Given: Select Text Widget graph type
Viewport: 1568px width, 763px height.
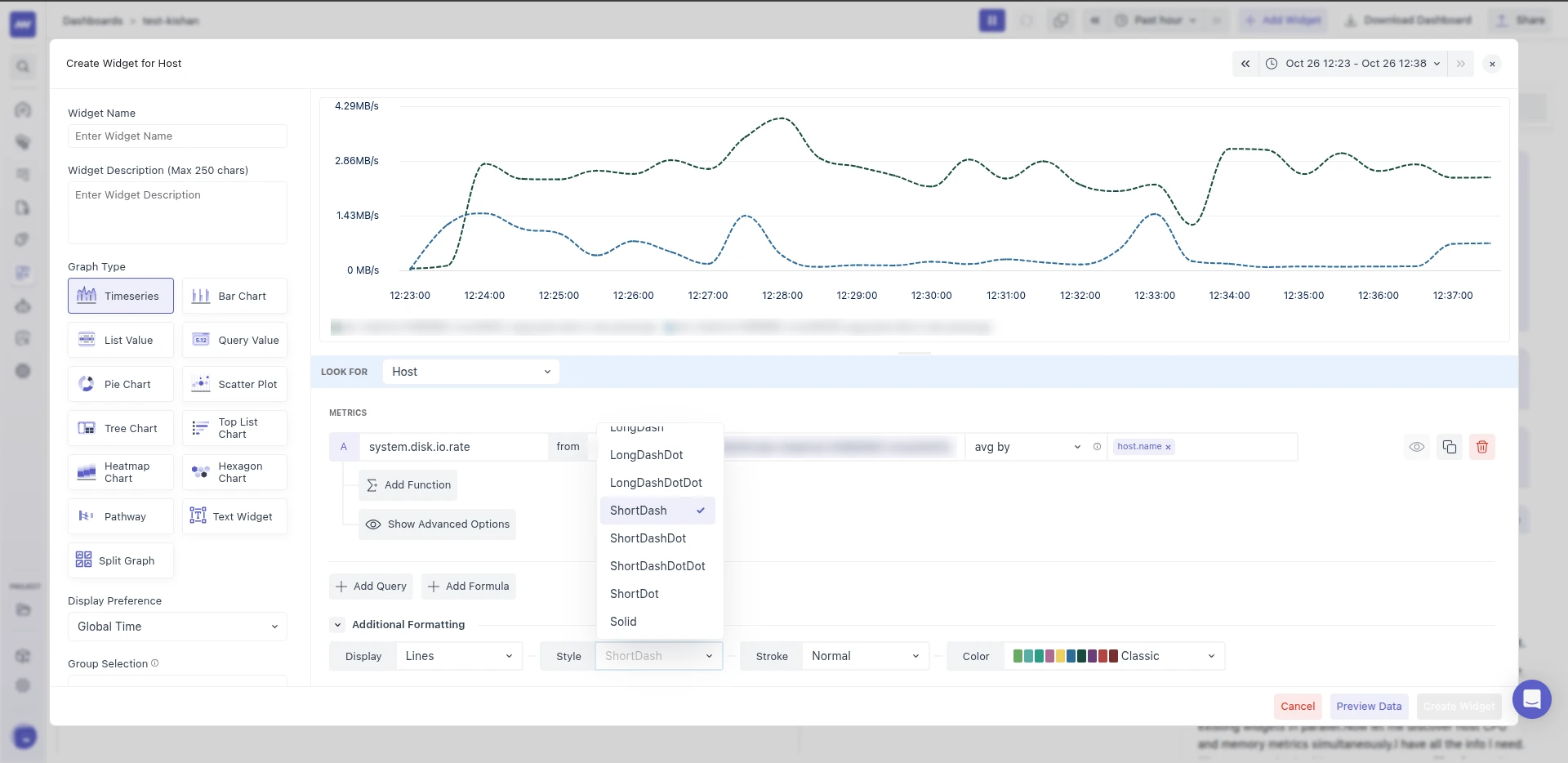Looking at the screenshot, I should [234, 516].
